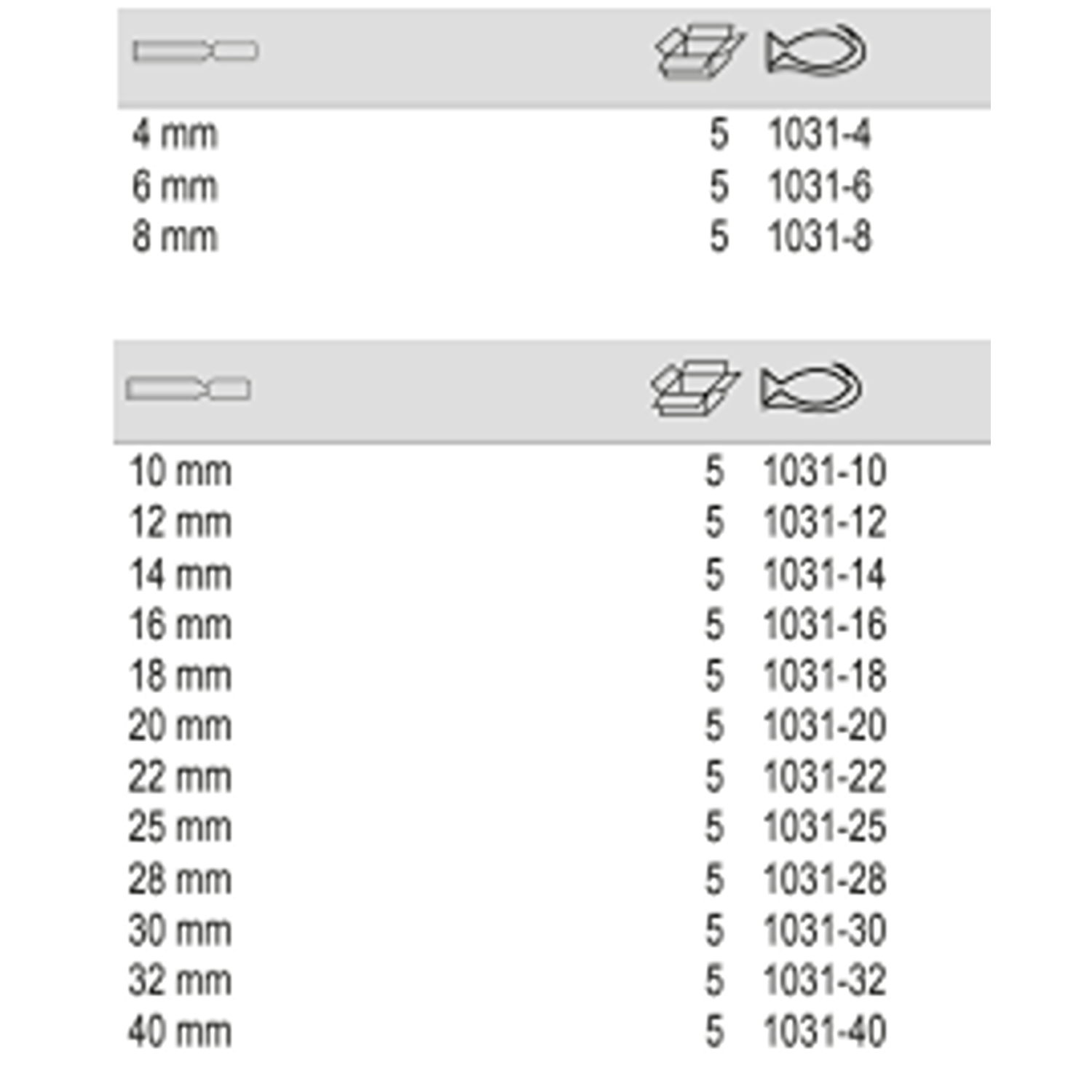The image size is (1092, 1092).
Task: Click the 12 mm size label
Action: [x=181, y=523]
